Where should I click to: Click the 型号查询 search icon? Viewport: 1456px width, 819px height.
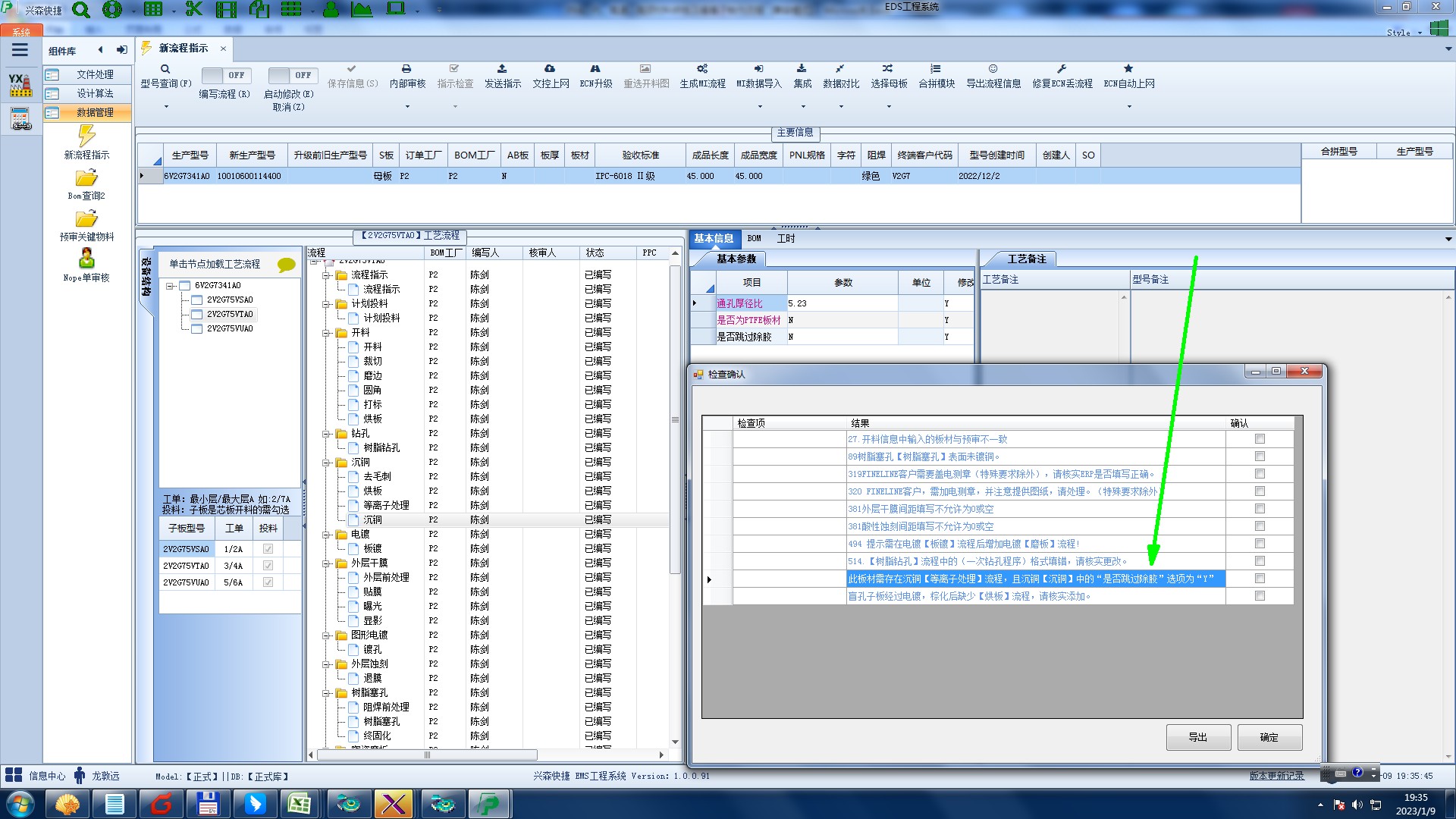[165, 69]
